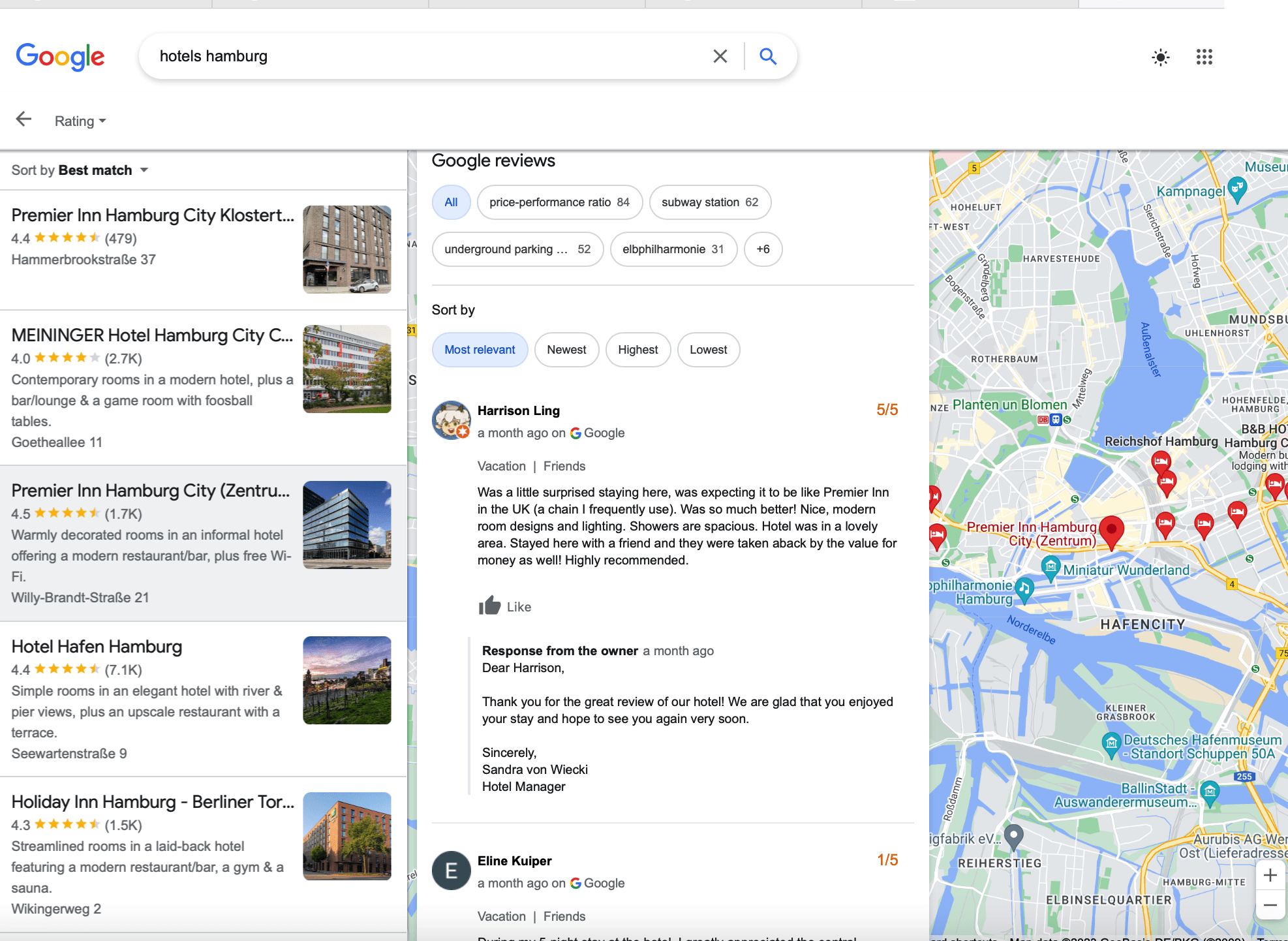
Task: Clear the search query with the X icon
Action: pos(720,56)
